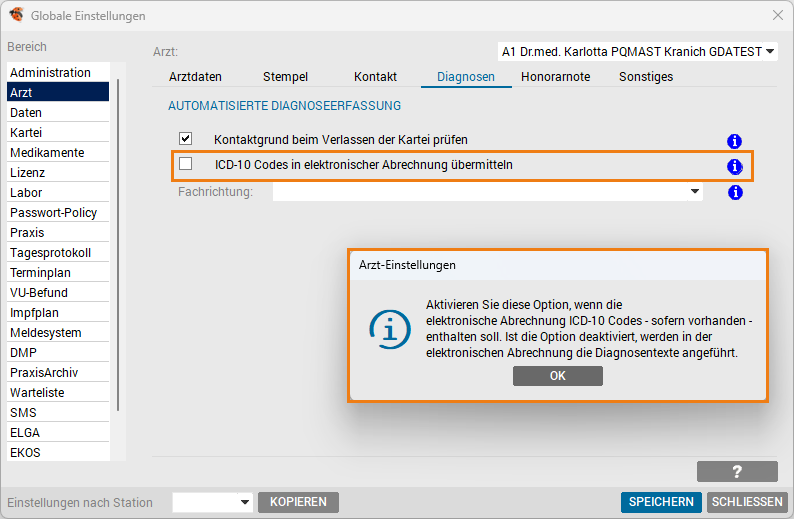Viewport: 794px width, 519px height.
Task: Click the application logo in title bar
Action: 16,15
